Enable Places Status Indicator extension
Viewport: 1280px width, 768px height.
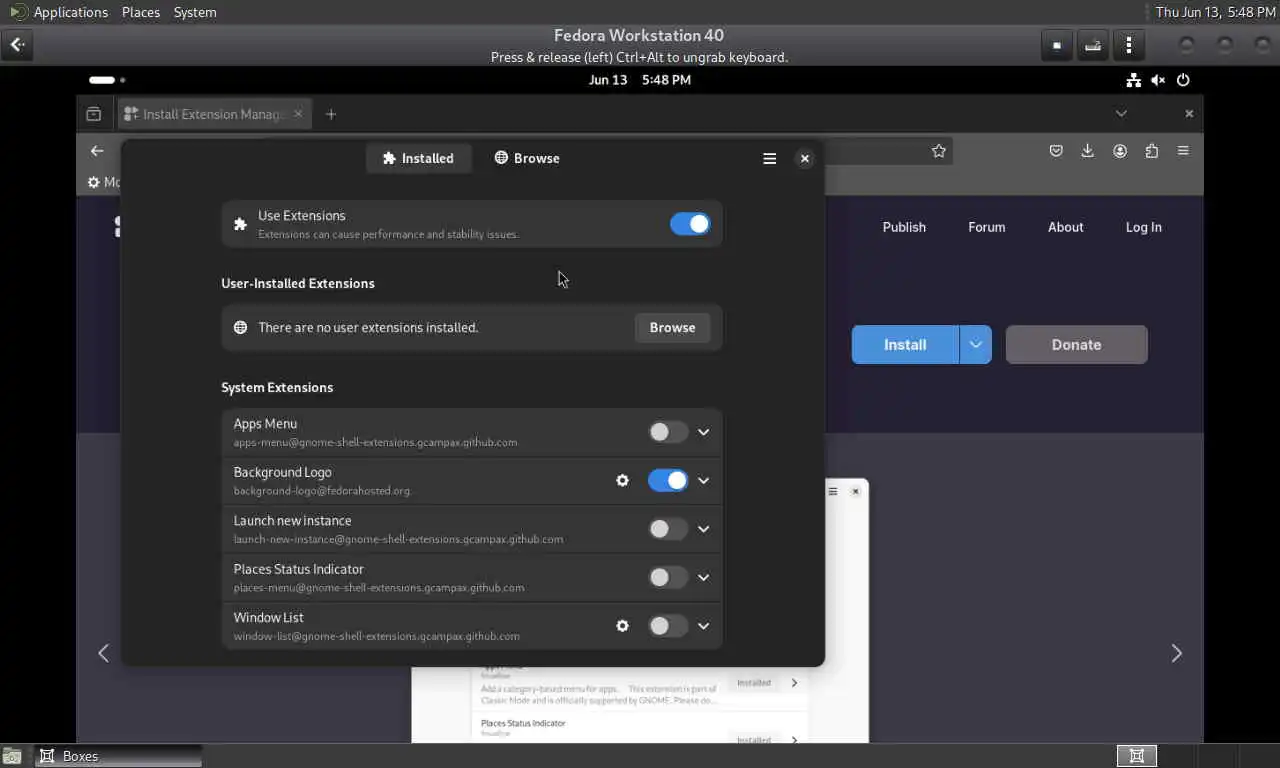click(x=668, y=577)
